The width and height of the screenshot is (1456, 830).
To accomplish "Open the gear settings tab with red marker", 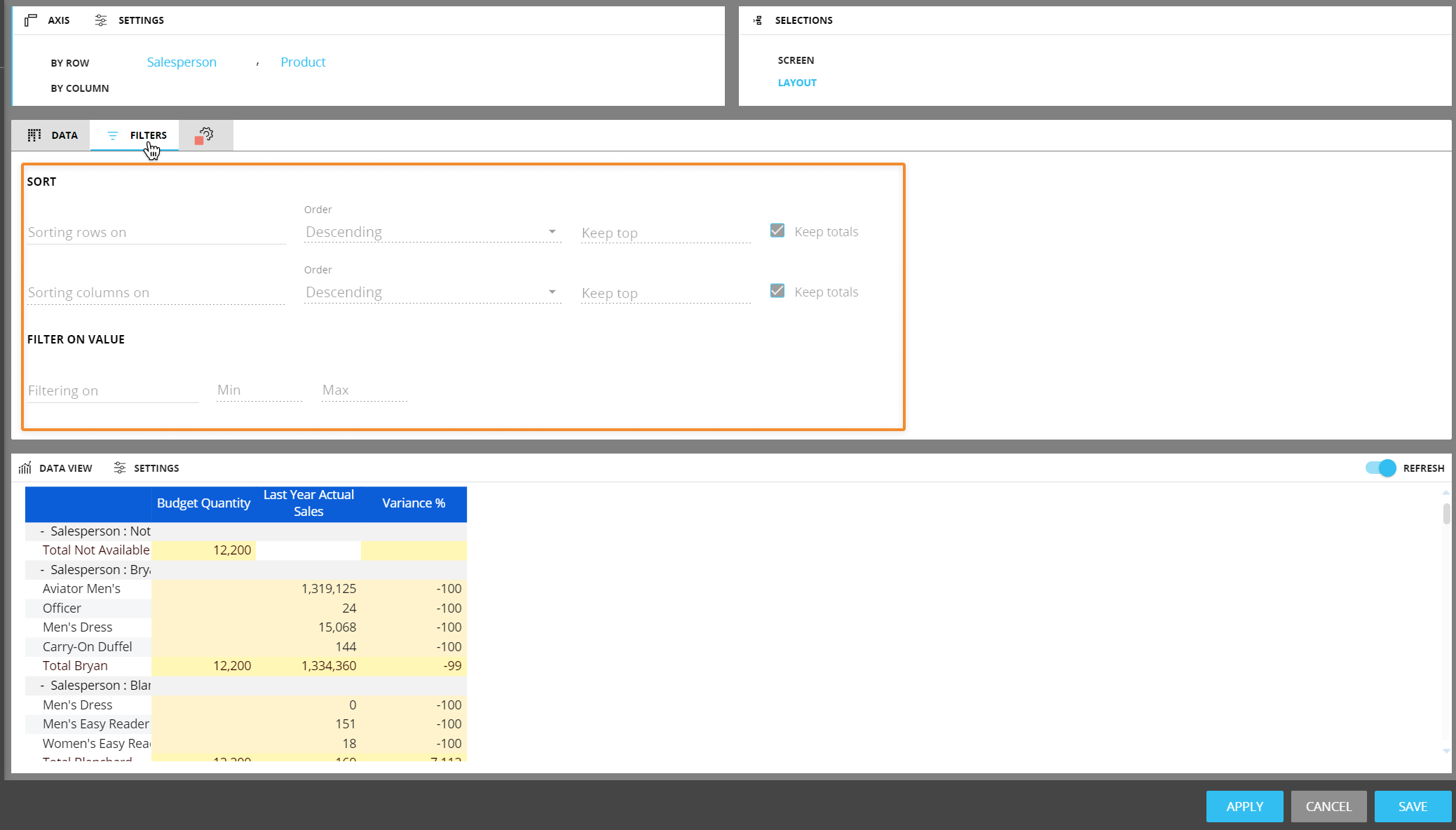I will coord(205,135).
